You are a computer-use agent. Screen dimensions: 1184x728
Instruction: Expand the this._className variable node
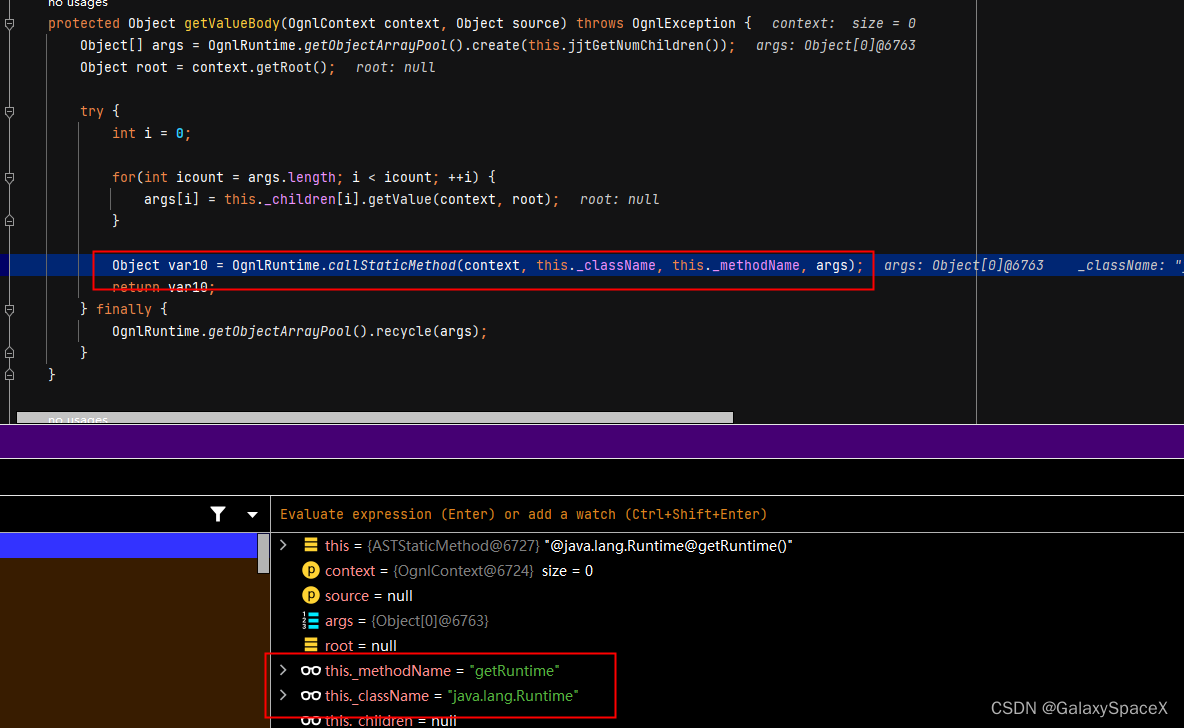(x=283, y=695)
